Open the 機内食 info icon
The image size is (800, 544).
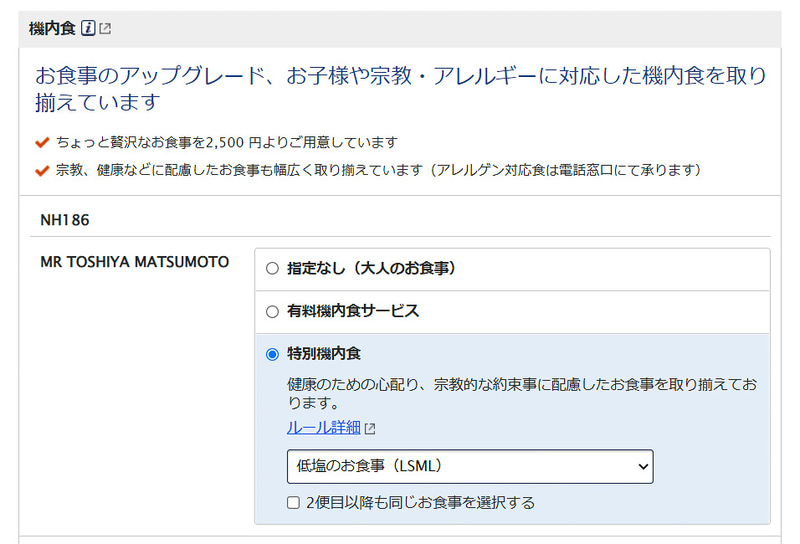88,28
